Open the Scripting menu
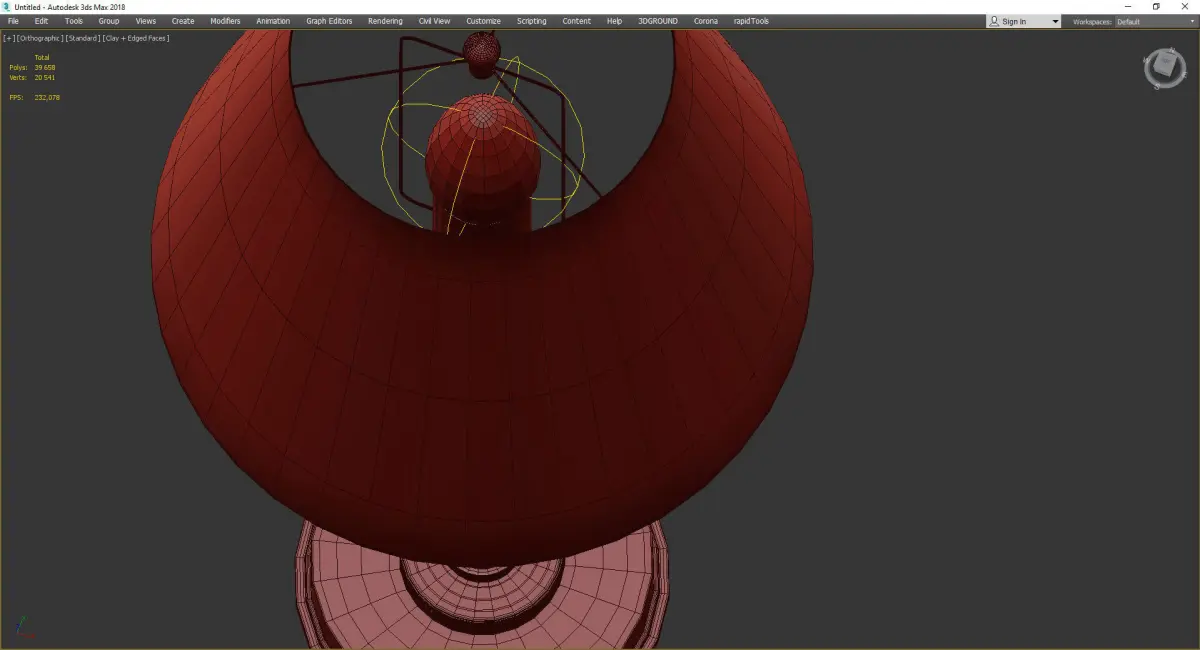 [x=532, y=21]
